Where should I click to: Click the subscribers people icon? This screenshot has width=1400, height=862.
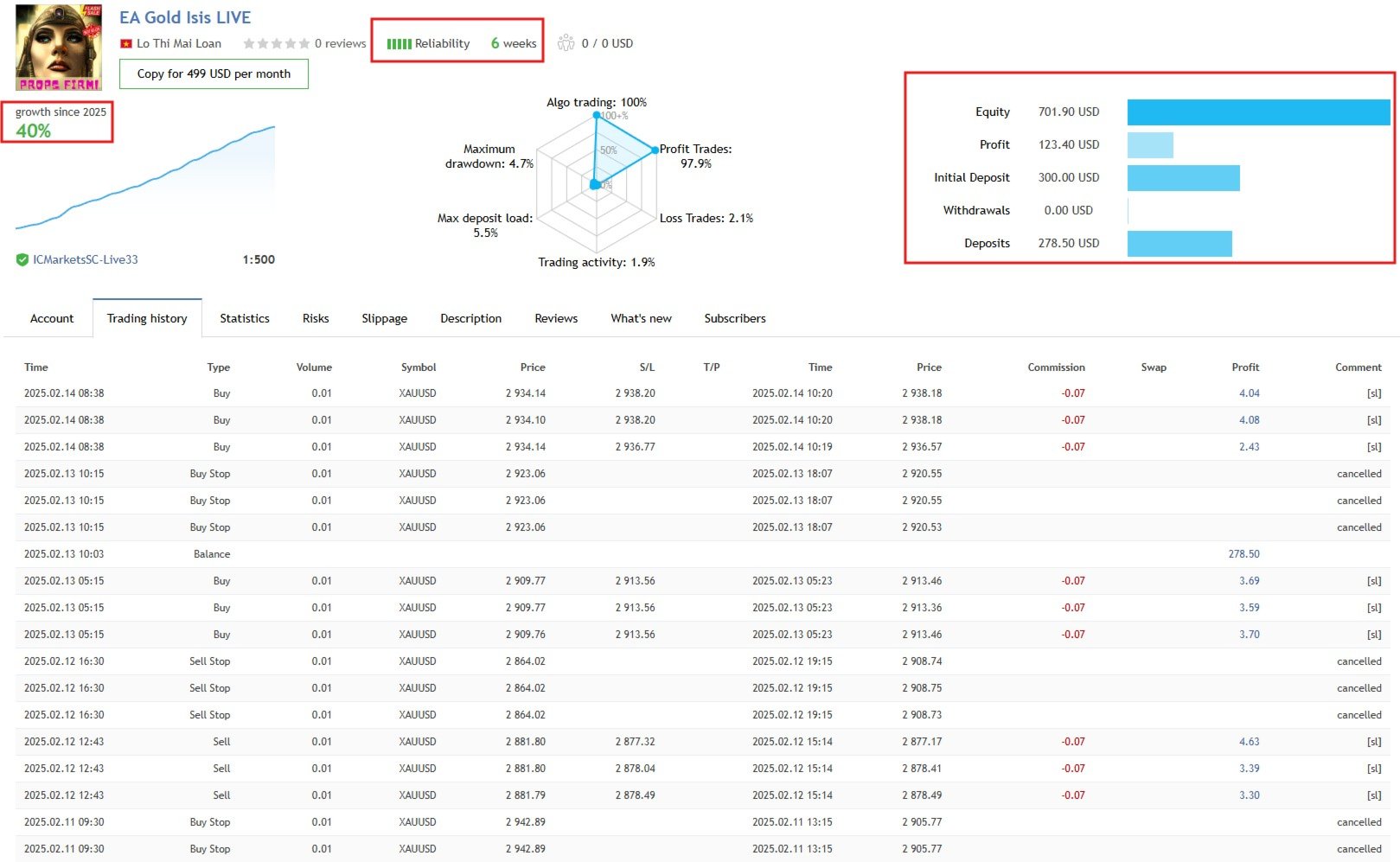pos(566,42)
